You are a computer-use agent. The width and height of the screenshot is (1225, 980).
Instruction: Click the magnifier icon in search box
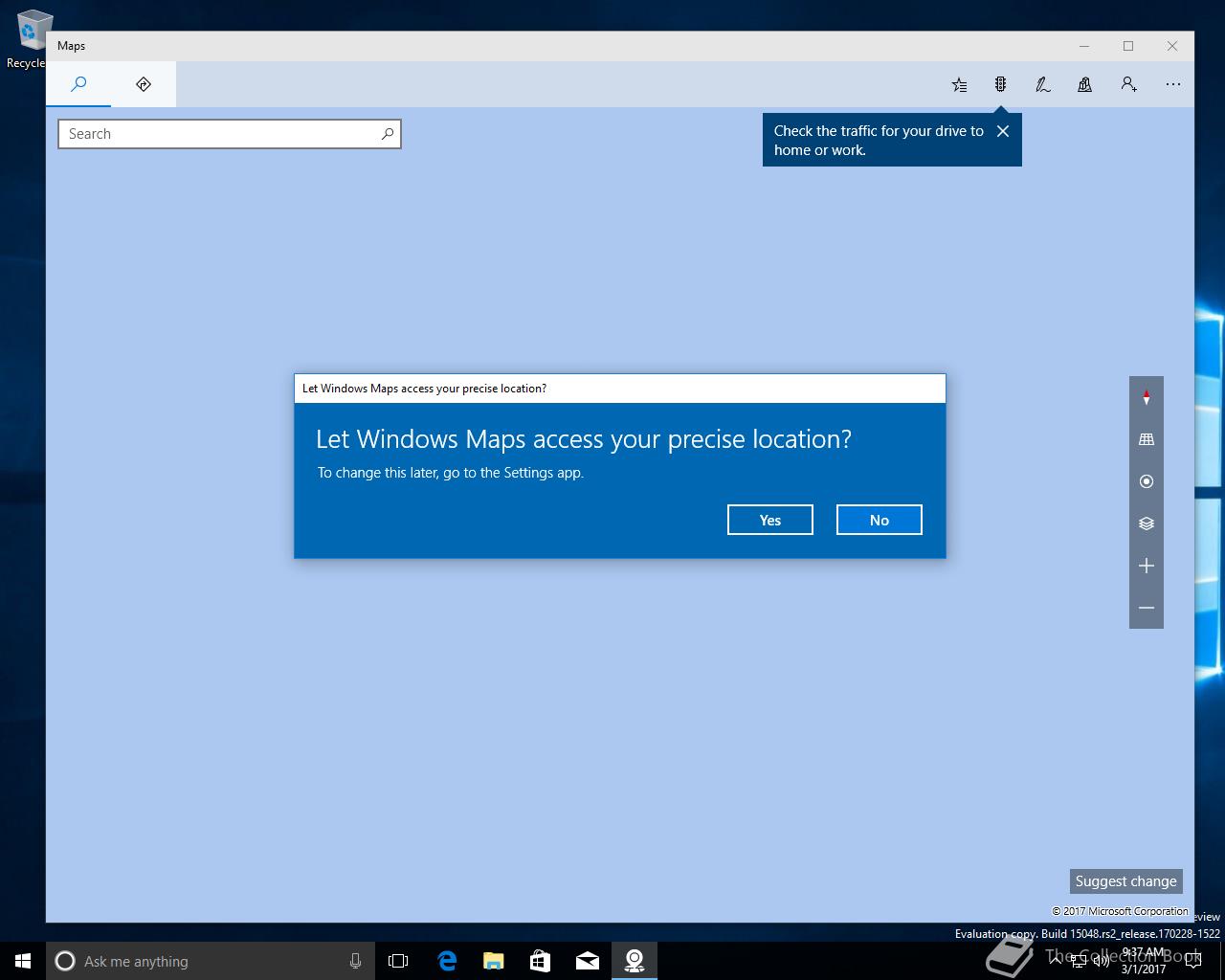388,134
